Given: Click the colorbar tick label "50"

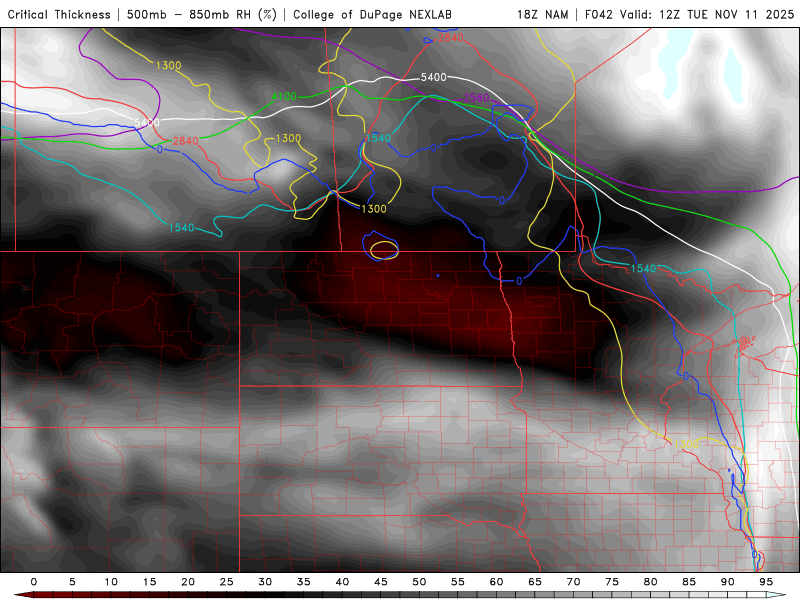Looking at the screenshot, I should tap(419, 582).
